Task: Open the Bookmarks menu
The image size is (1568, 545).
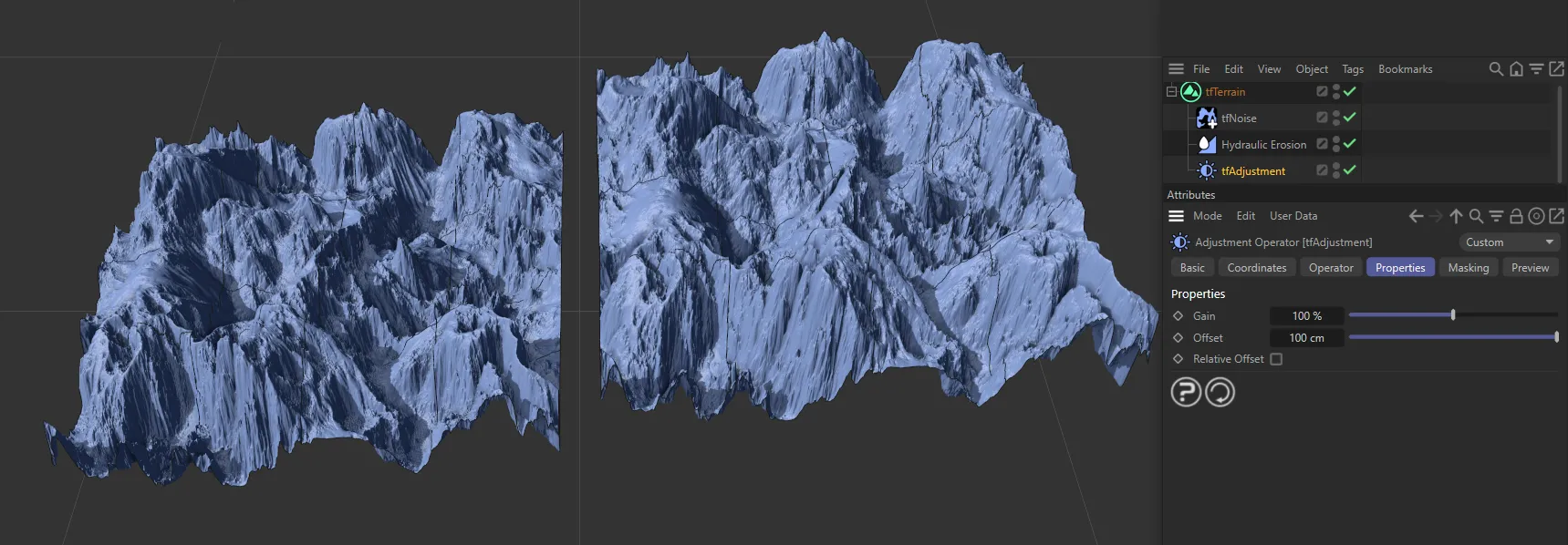Action: [1405, 69]
